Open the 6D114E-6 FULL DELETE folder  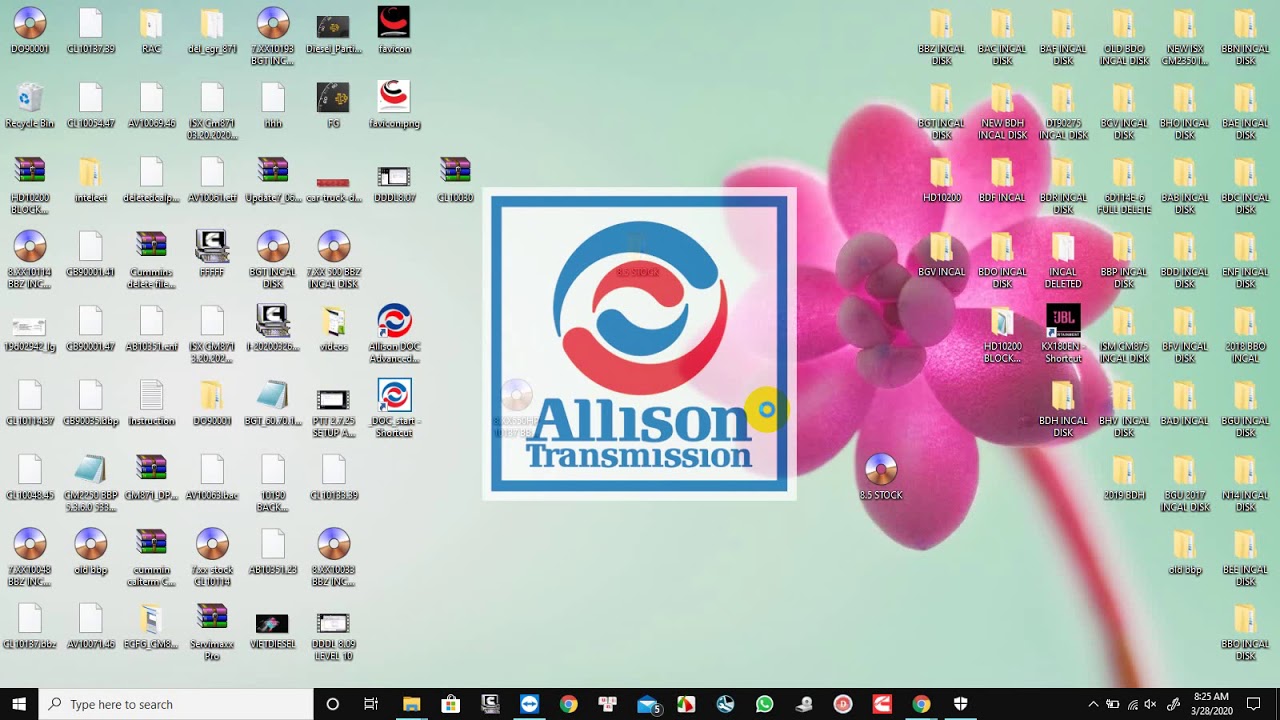(x=1124, y=185)
